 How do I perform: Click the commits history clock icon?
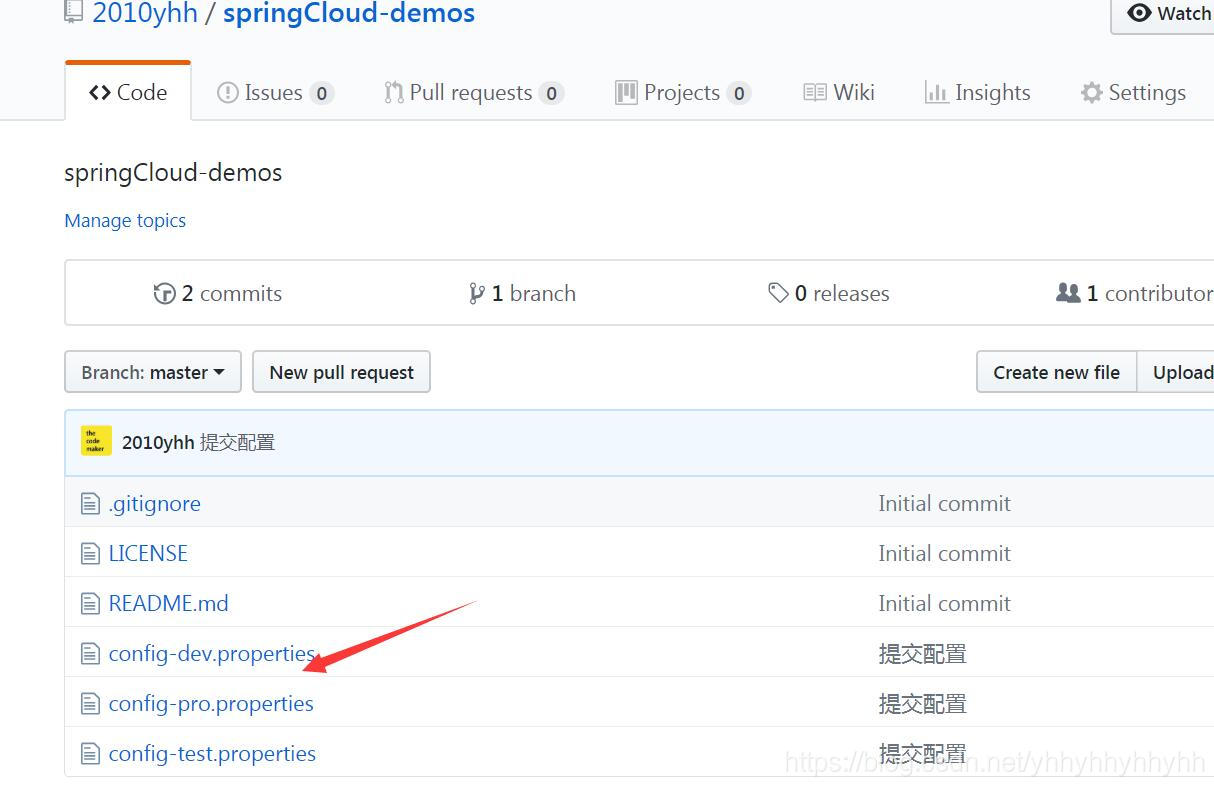[165, 293]
